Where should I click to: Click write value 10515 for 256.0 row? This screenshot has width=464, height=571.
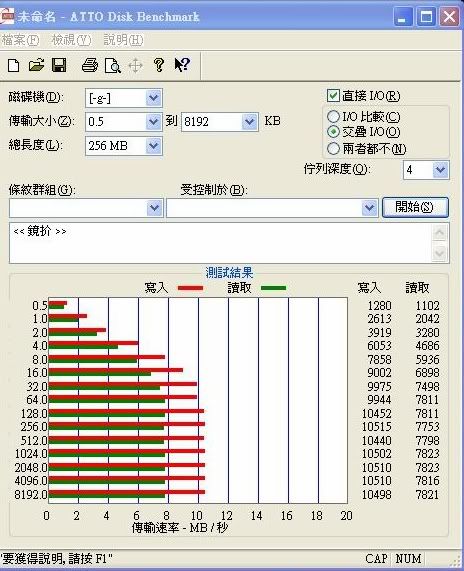[x=377, y=426]
